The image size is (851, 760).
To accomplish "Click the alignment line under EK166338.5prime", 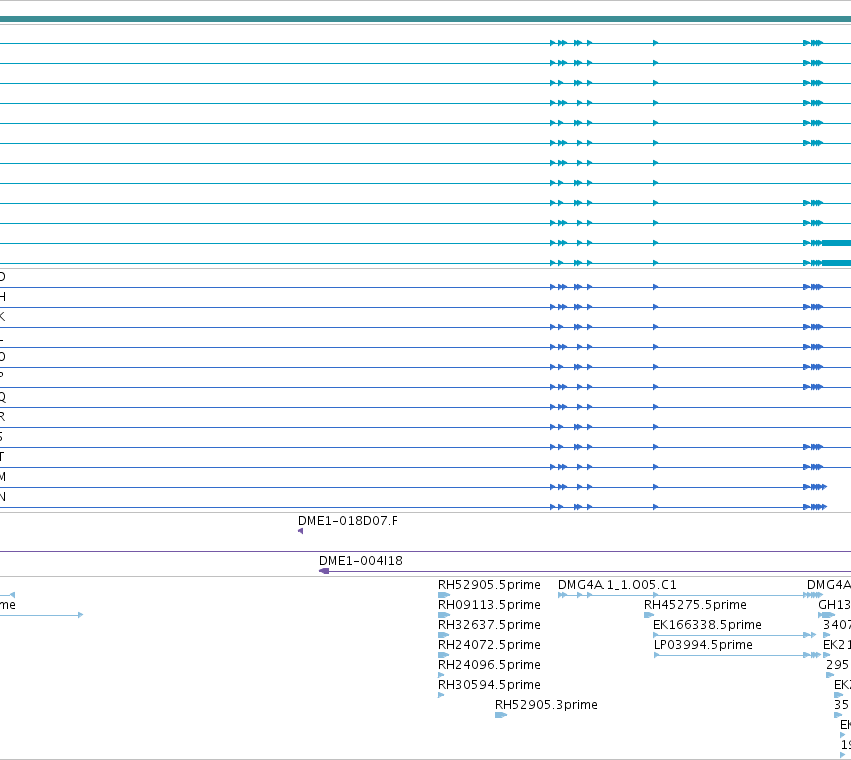I will (734, 635).
